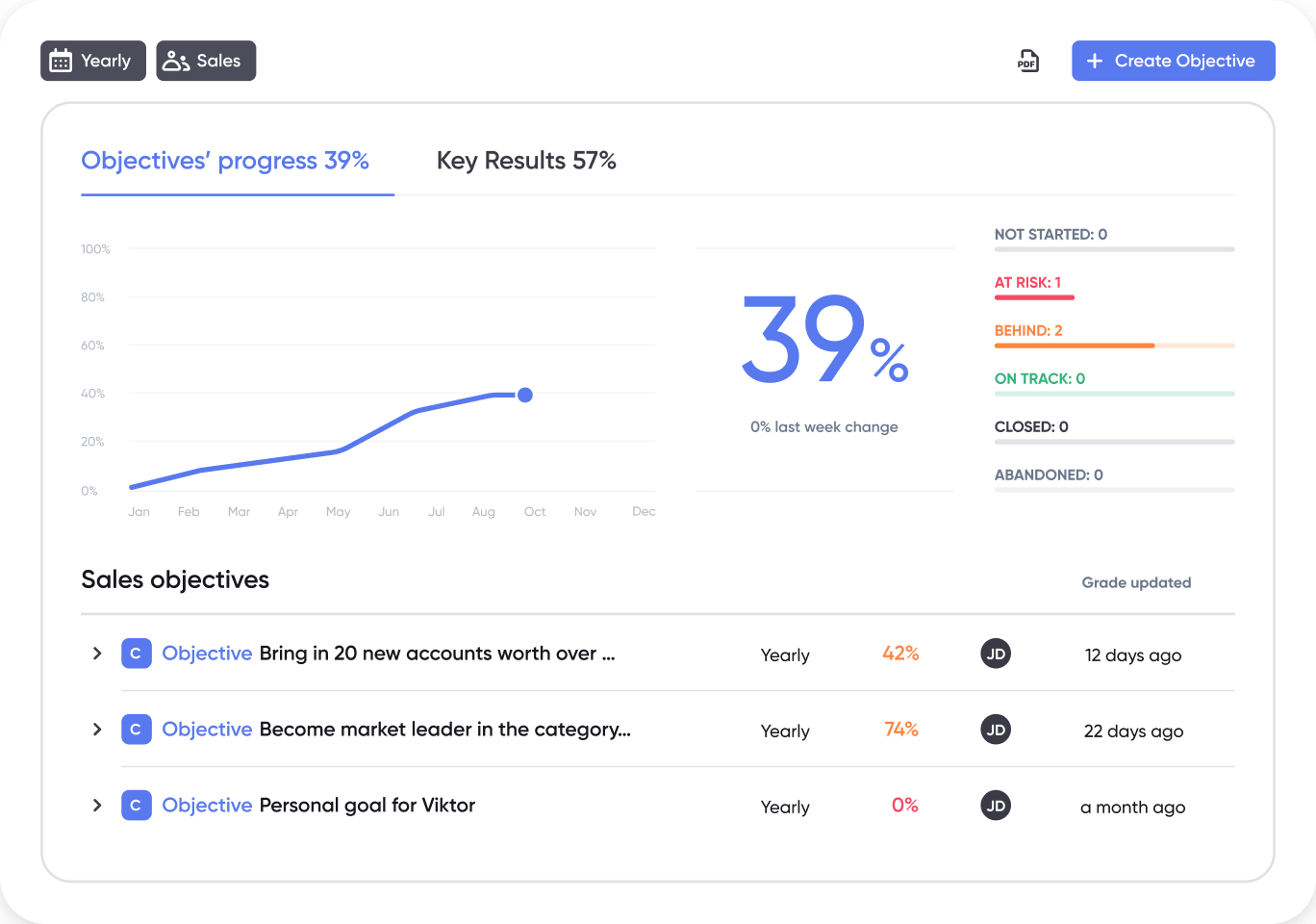Click the PDF export icon
This screenshot has height=924, width=1316.
pos(1027,61)
